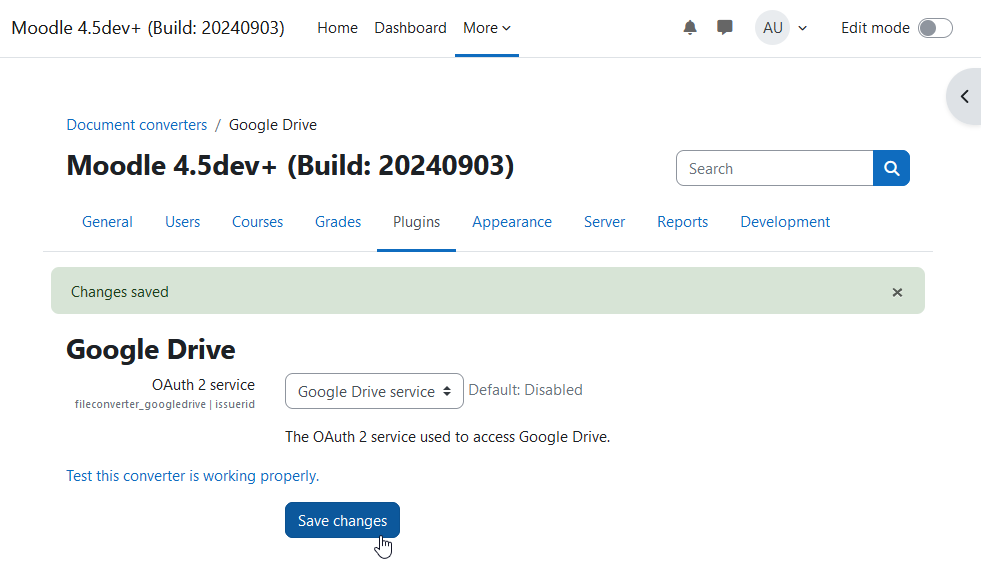Open the notifications bell icon

pos(689,28)
